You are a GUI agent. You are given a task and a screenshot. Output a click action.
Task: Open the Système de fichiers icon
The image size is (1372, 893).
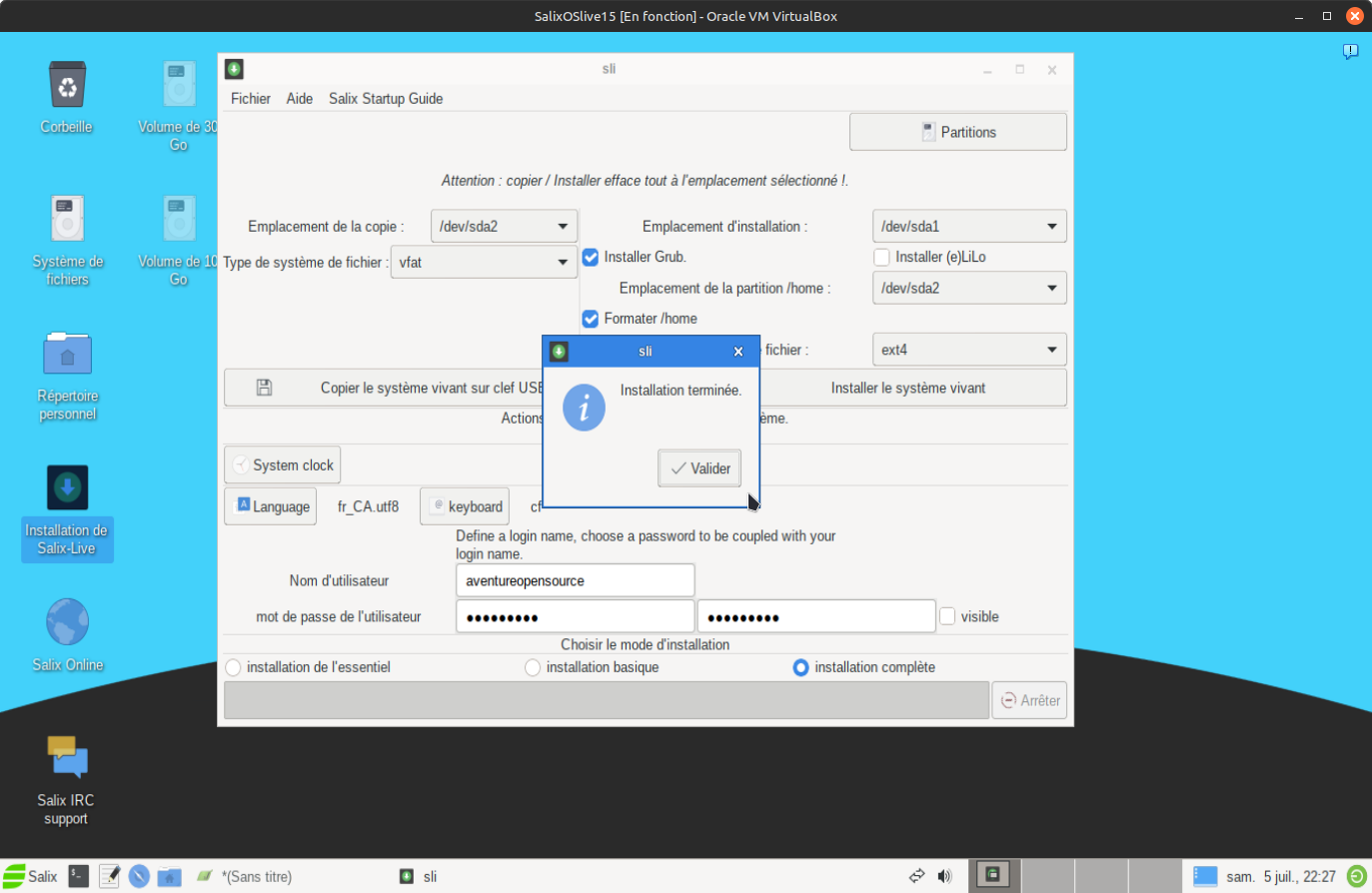pyautogui.click(x=67, y=220)
